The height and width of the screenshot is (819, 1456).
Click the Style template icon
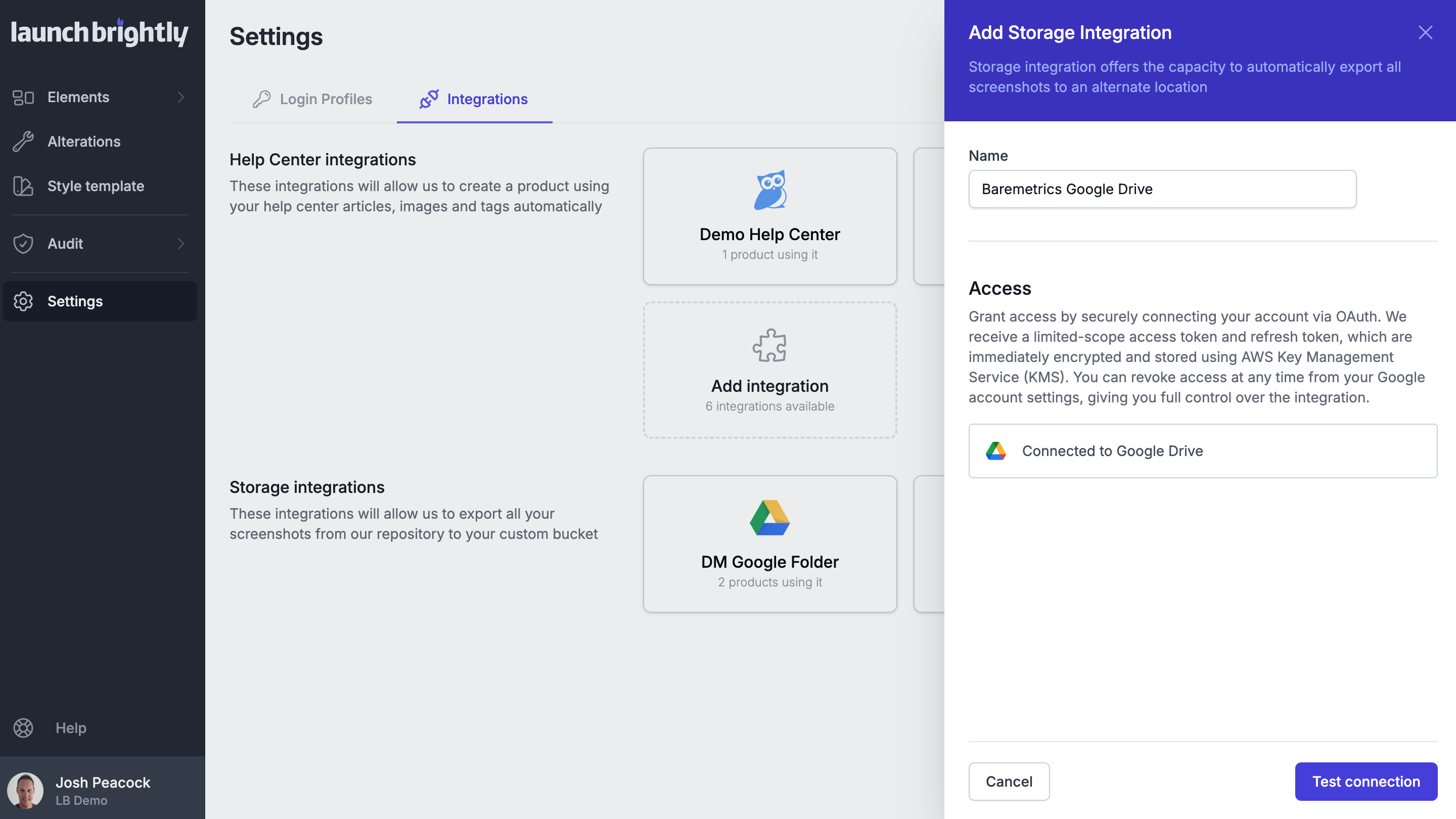click(x=23, y=186)
